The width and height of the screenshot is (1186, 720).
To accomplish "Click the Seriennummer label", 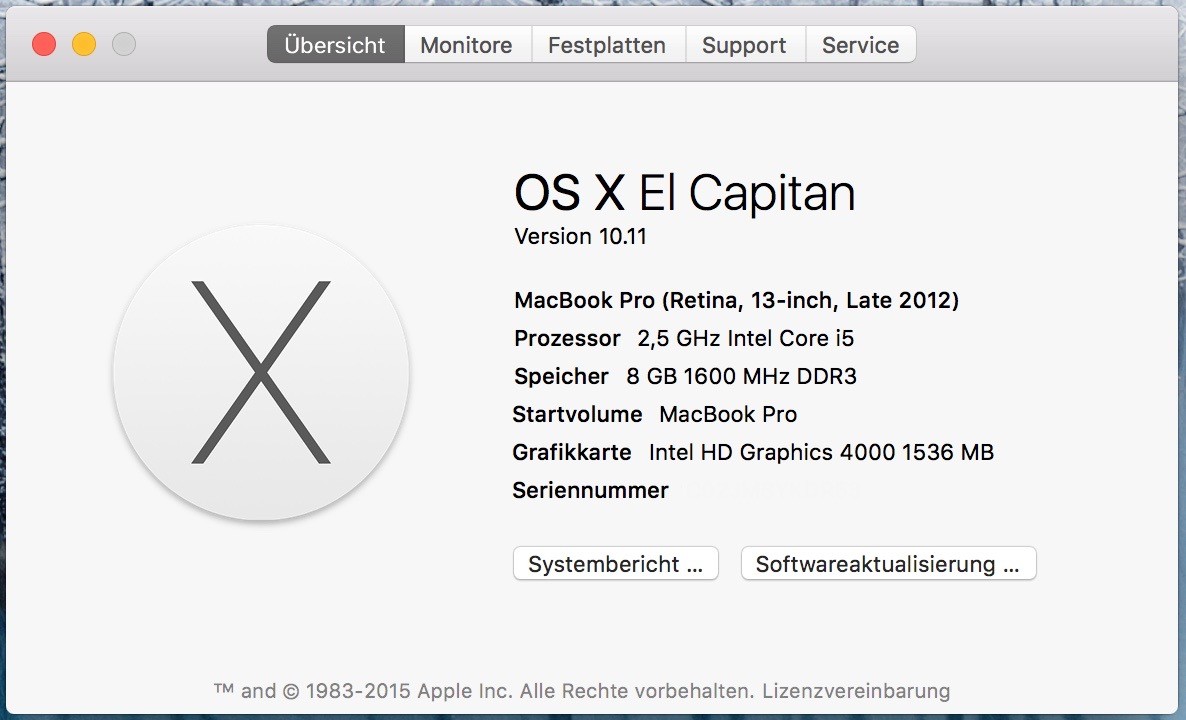I will click(x=590, y=491).
